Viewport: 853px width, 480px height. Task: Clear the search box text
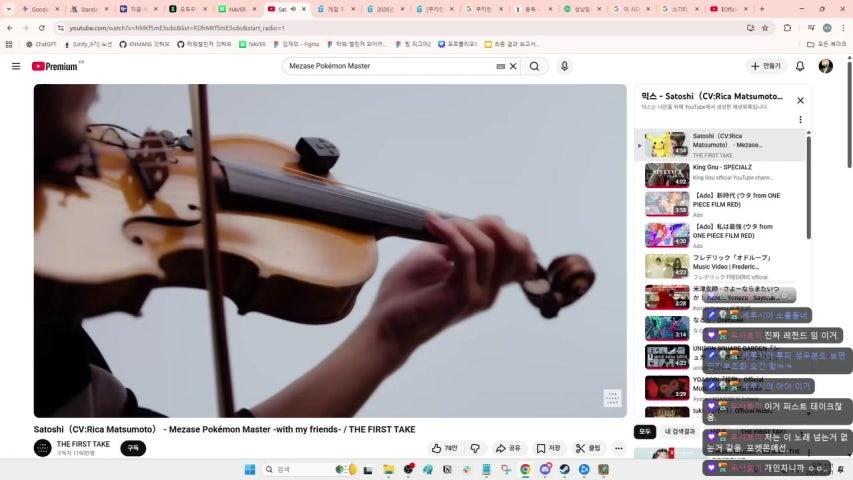pos(513,66)
